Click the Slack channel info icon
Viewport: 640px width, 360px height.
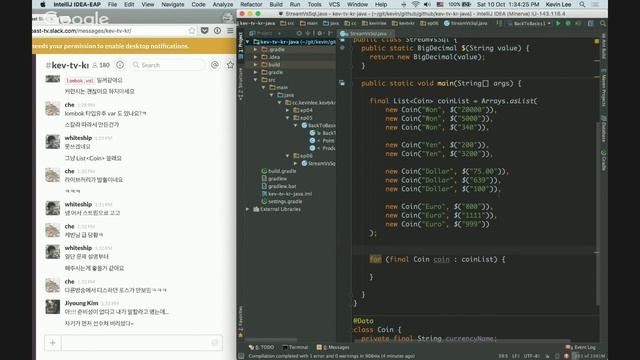[120, 65]
